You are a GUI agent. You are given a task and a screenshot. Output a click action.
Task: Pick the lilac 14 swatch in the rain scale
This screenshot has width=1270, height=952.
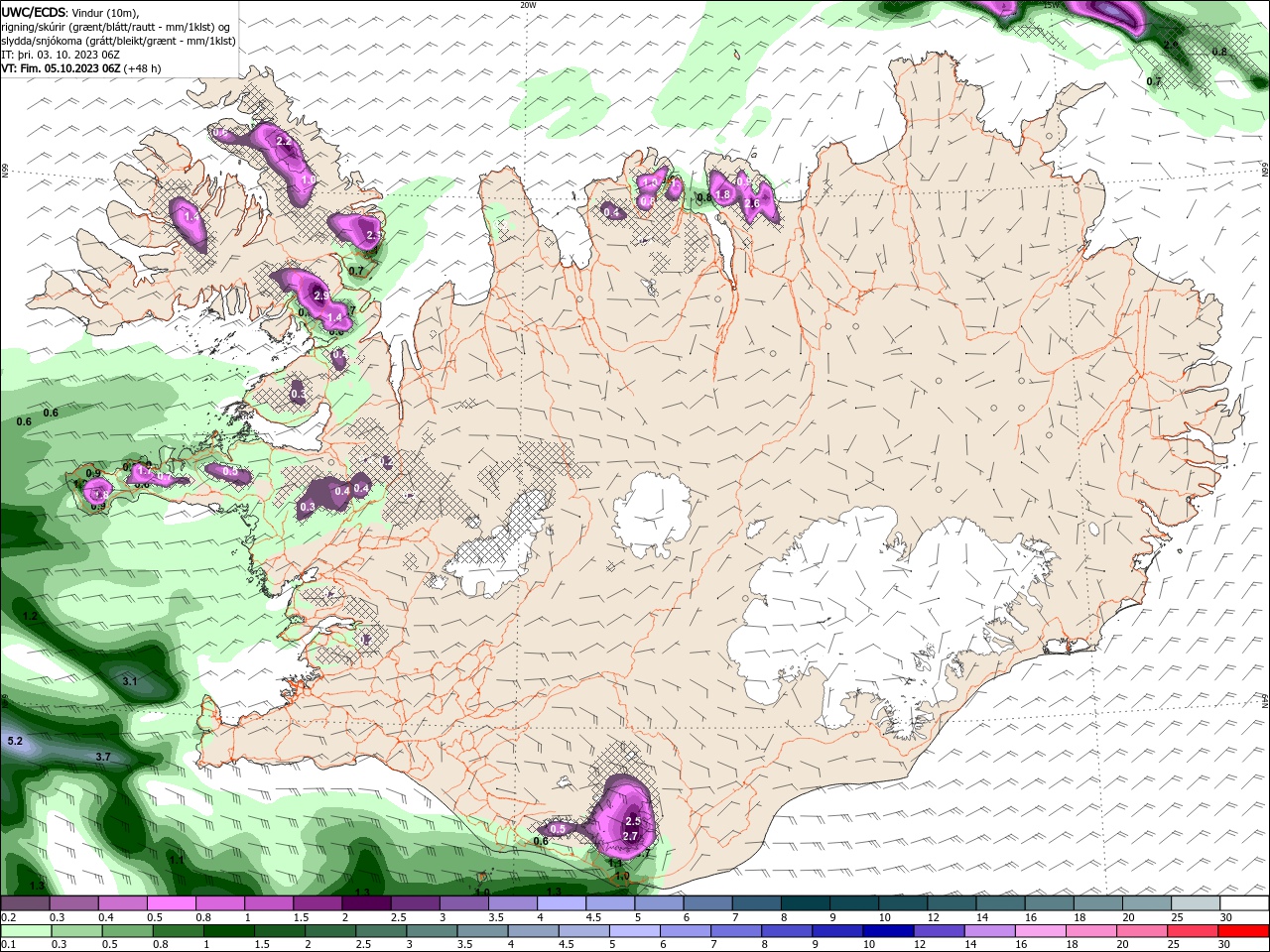[x=991, y=930]
